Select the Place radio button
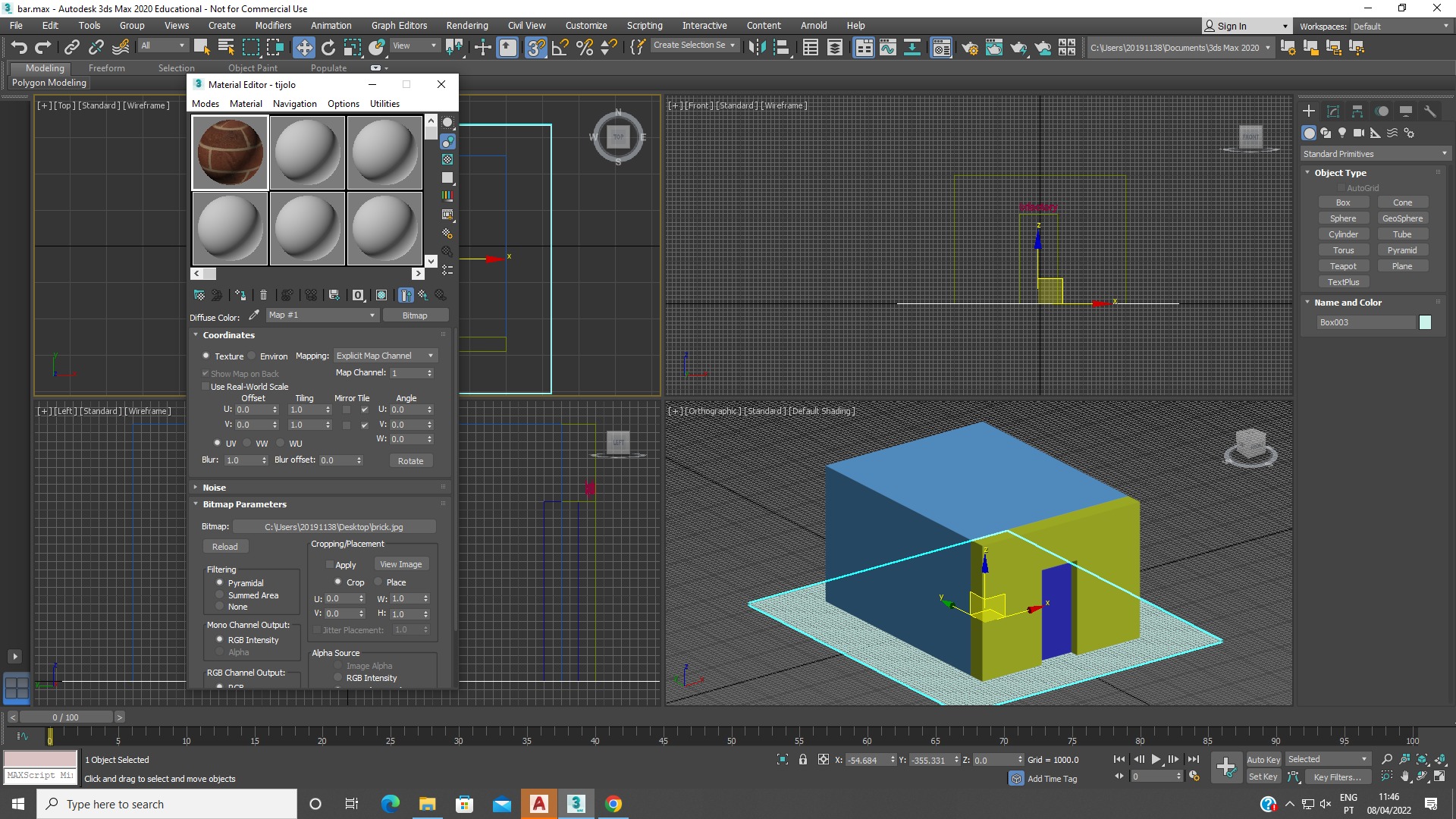1456x819 pixels. [378, 582]
